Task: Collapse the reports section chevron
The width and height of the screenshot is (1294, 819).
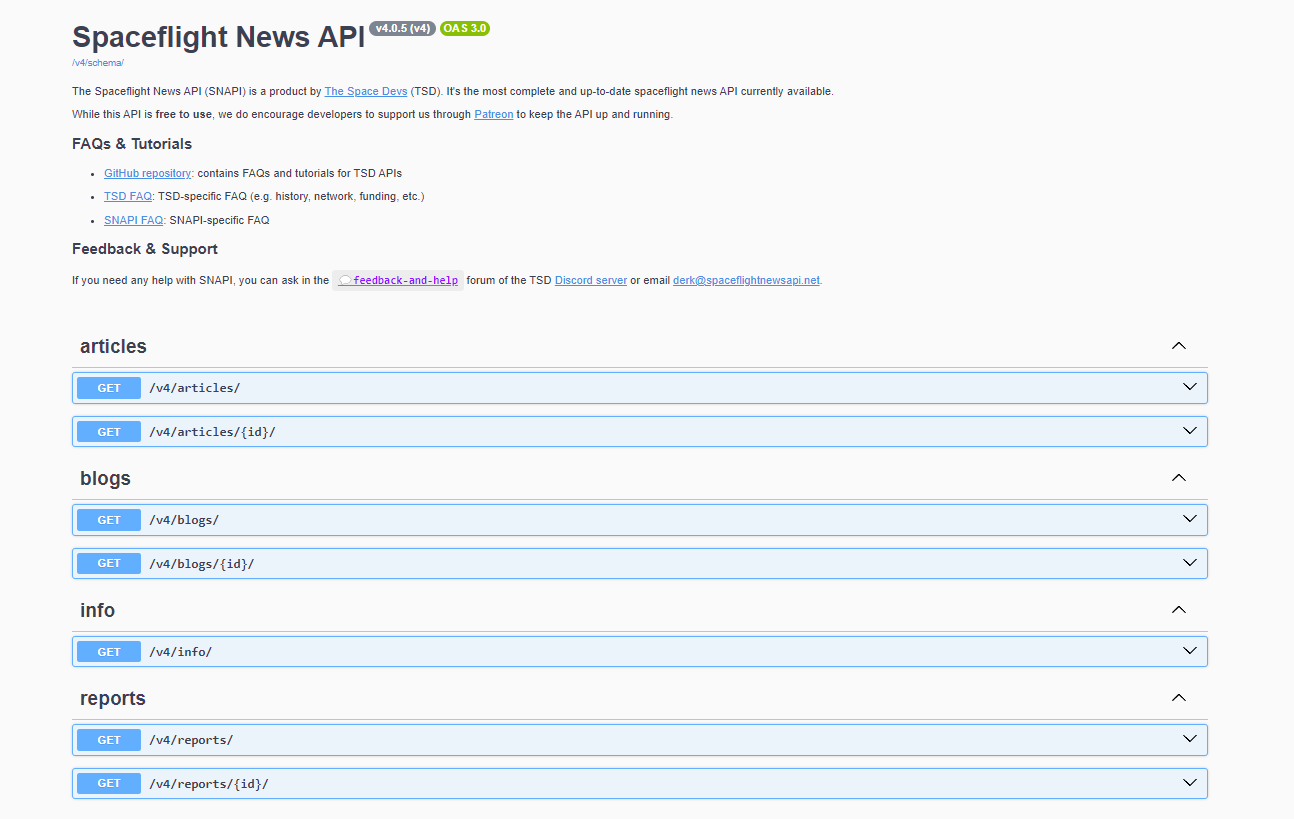Action: tap(1178, 697)
